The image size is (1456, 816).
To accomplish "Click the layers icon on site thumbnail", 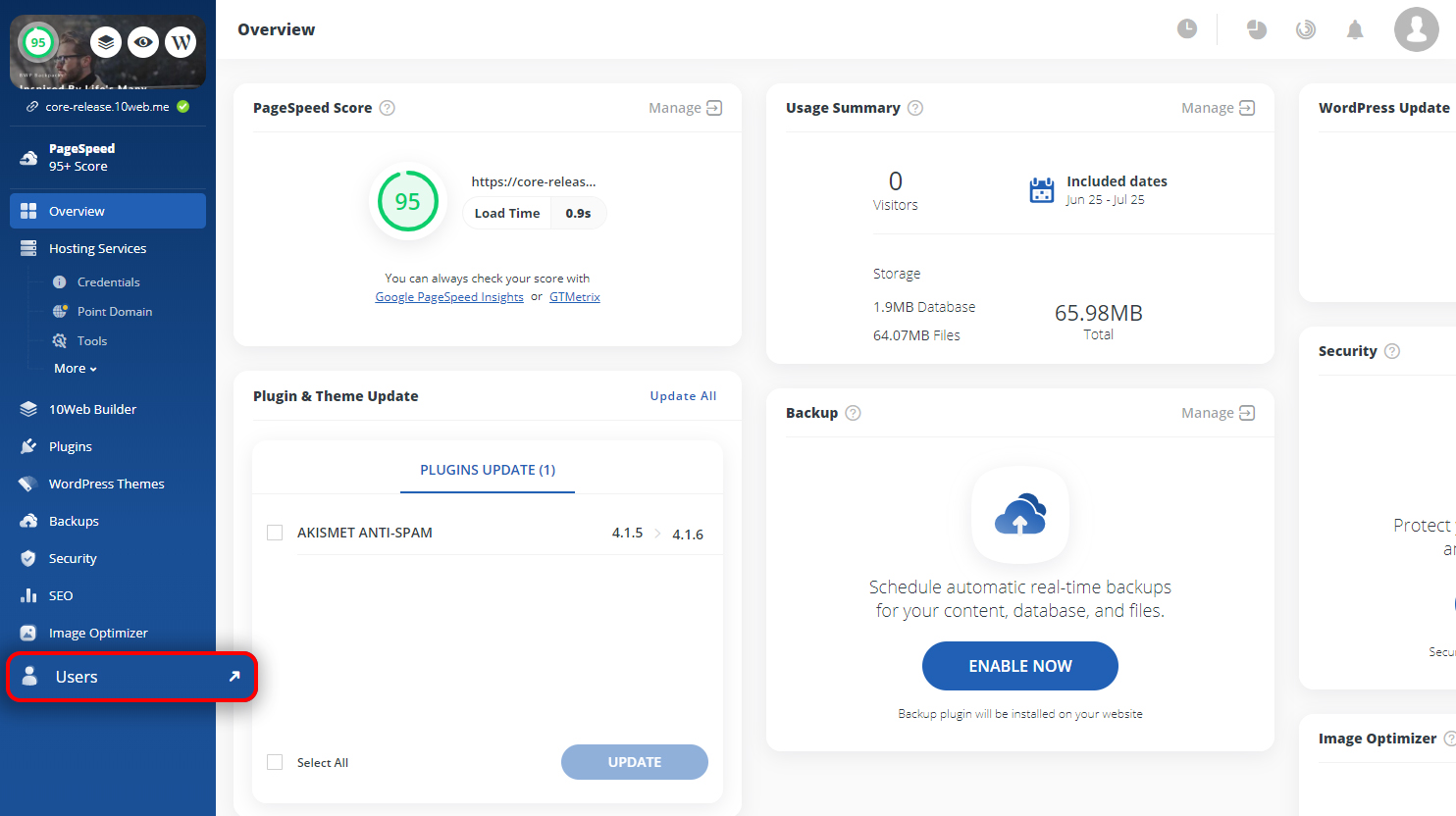I will (106, 42).
